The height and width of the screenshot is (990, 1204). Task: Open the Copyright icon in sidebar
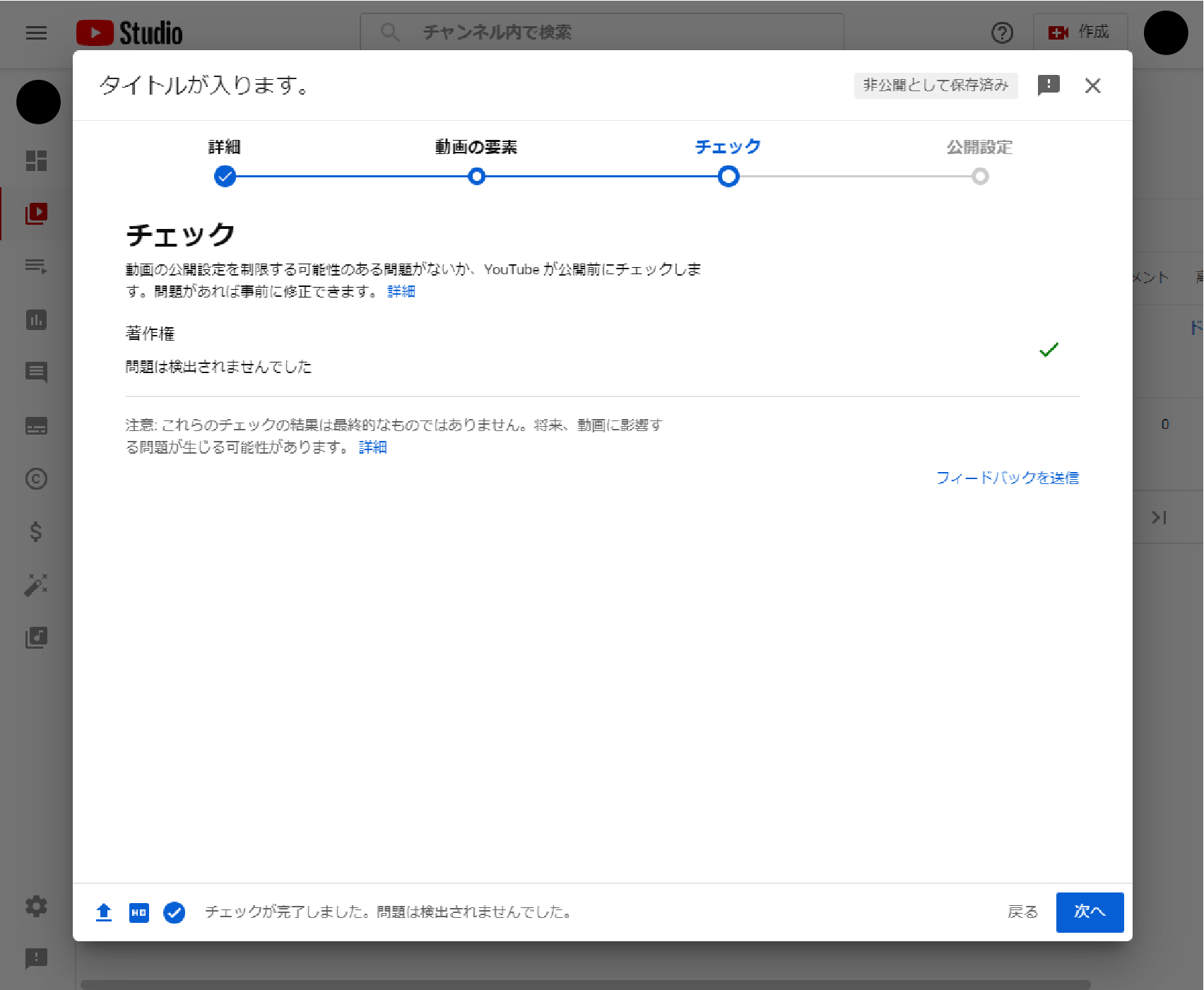pos(36,479)
